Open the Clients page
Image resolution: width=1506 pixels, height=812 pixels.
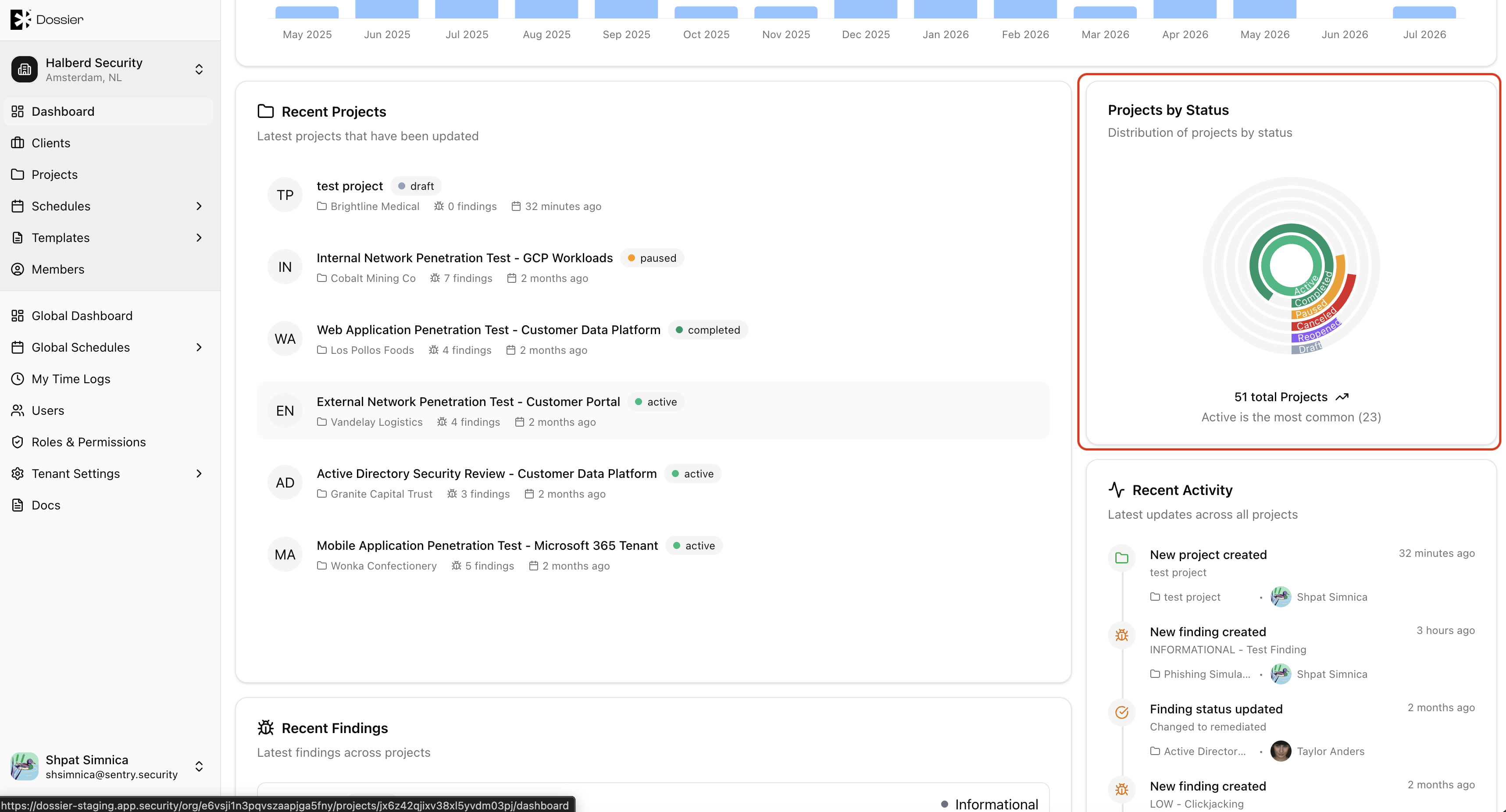click(108, 142)
